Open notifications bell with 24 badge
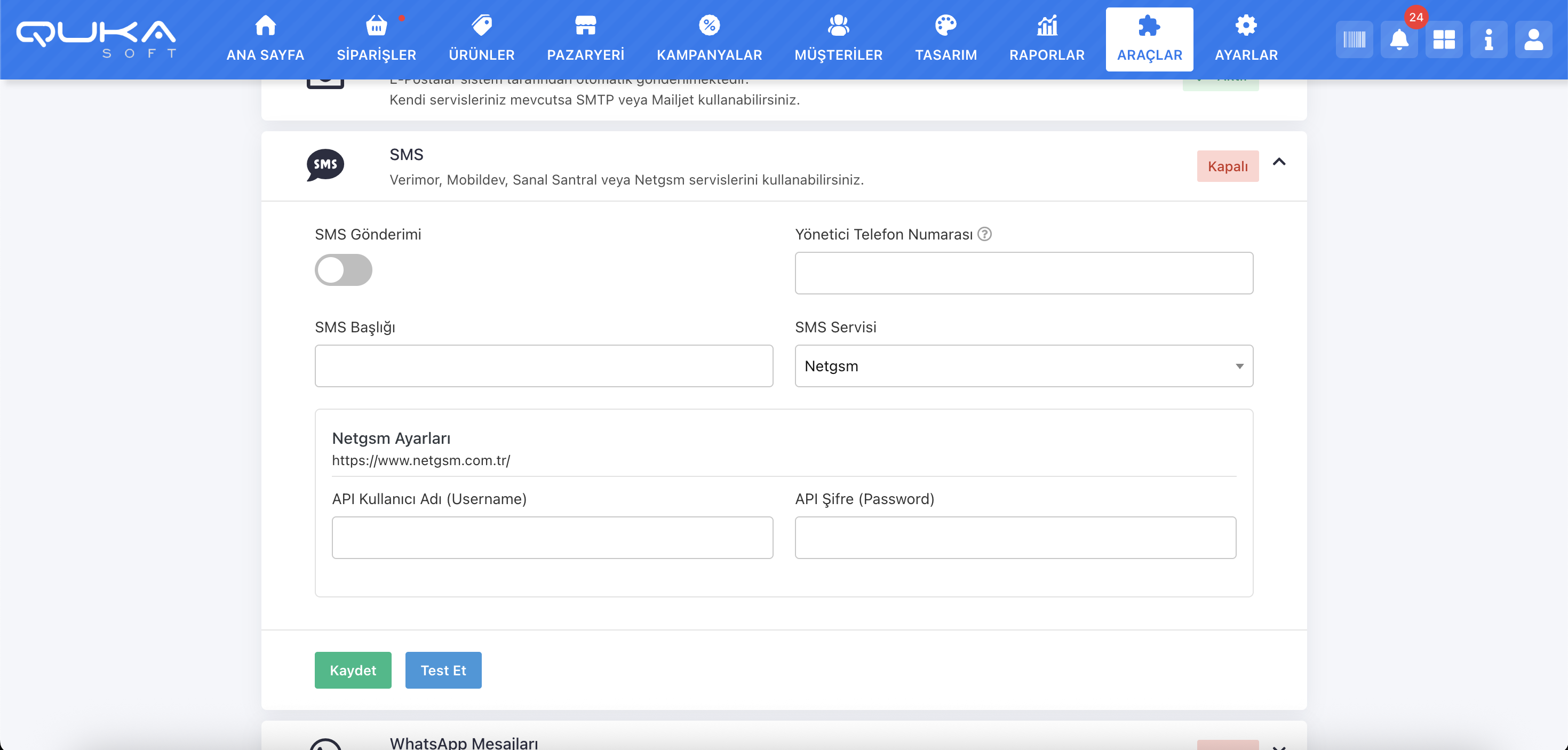 click(x=1399, y=40)
